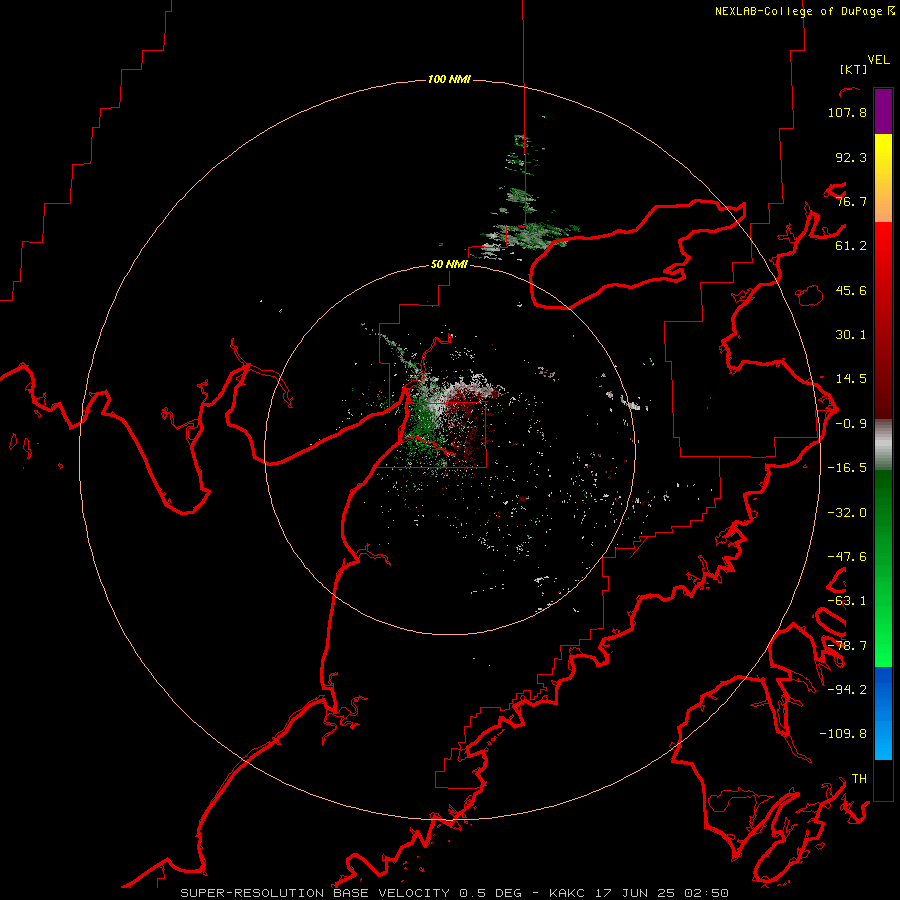The image size is (900, 900).
Task: Click the -78.7 velocity scale value
Action: tap(847, 646)
